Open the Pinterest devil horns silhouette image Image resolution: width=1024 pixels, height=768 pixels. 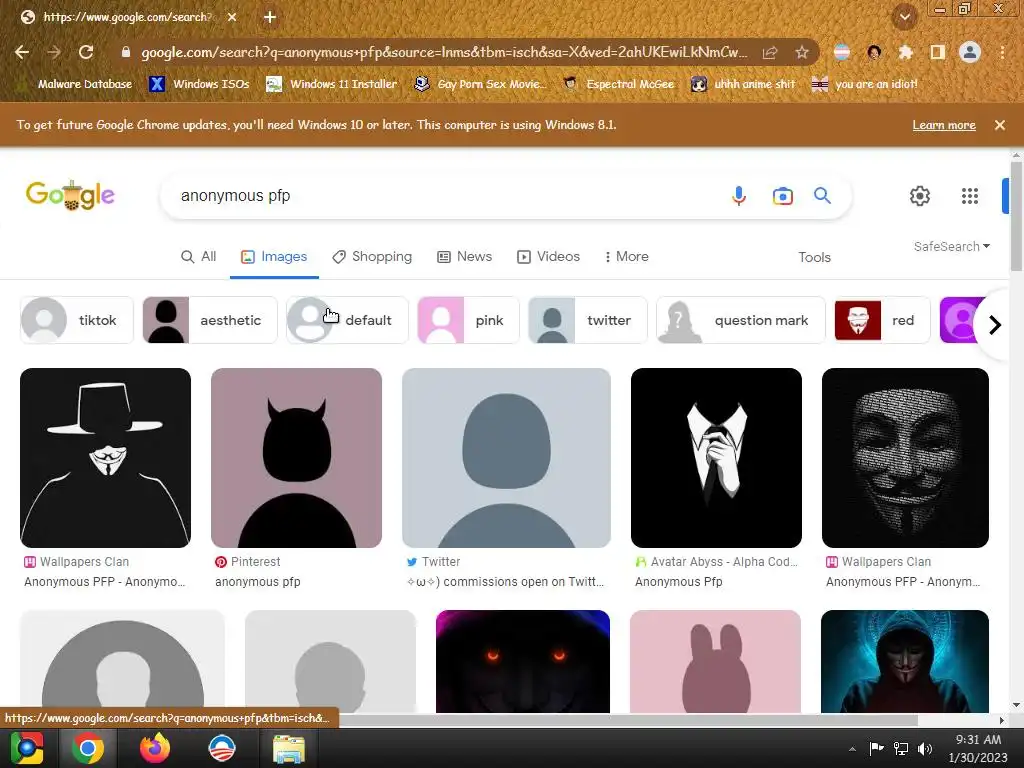point(296,458)
